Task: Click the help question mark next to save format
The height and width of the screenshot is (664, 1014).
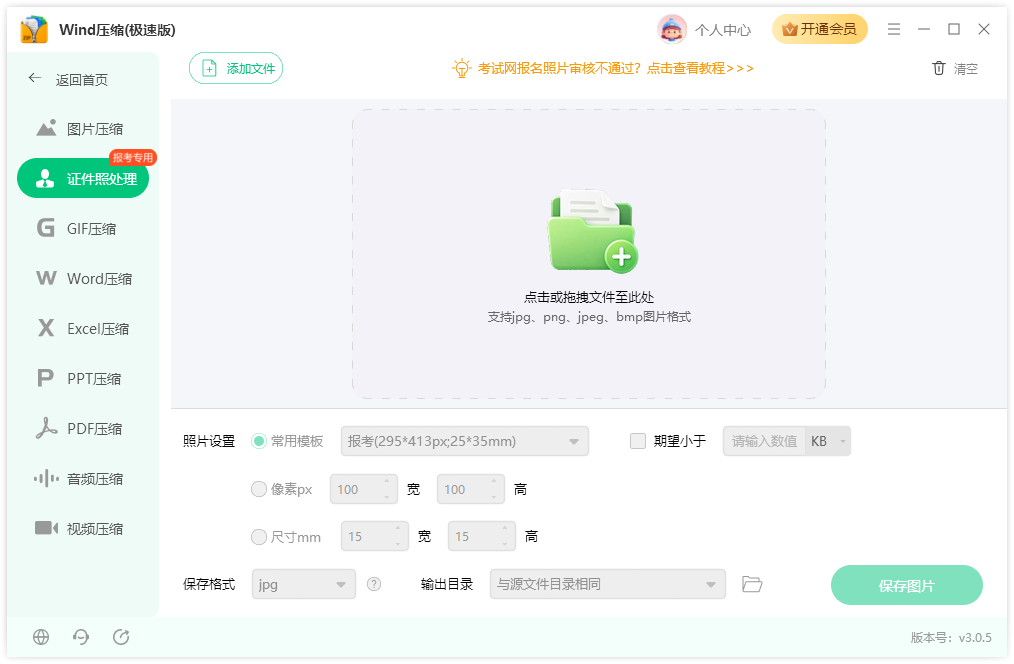Action: pyautogui.click(x=374, y=584)
